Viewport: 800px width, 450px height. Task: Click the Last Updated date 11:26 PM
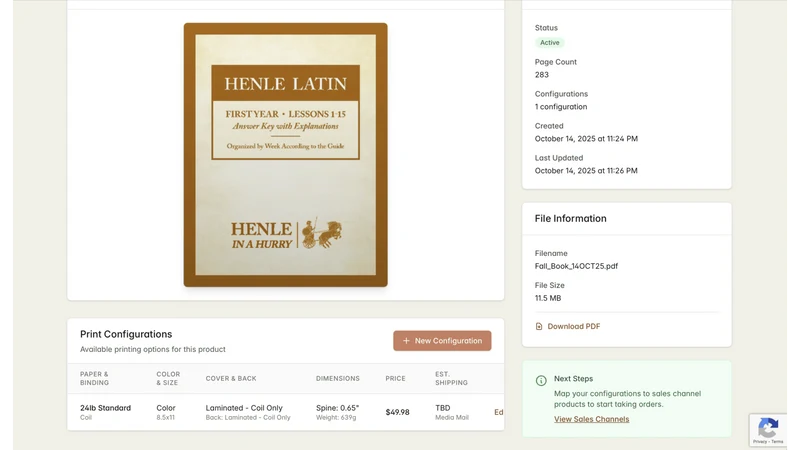(x=586, y=171)
